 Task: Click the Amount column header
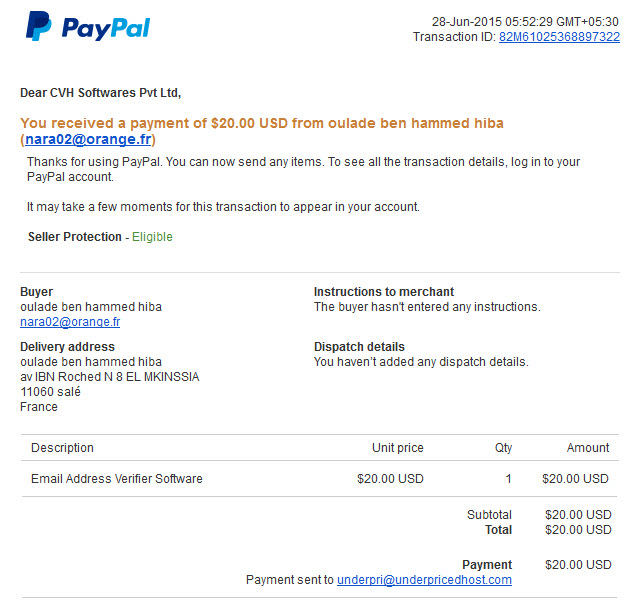588,447
